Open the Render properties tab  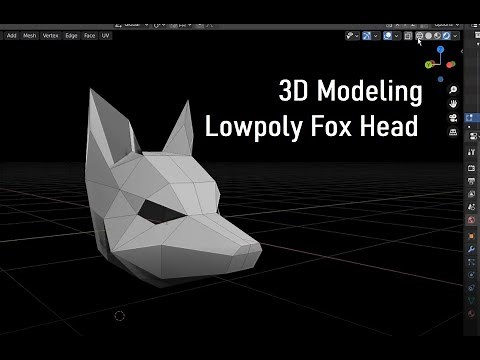pyautogui.click(x=471, y=168)
